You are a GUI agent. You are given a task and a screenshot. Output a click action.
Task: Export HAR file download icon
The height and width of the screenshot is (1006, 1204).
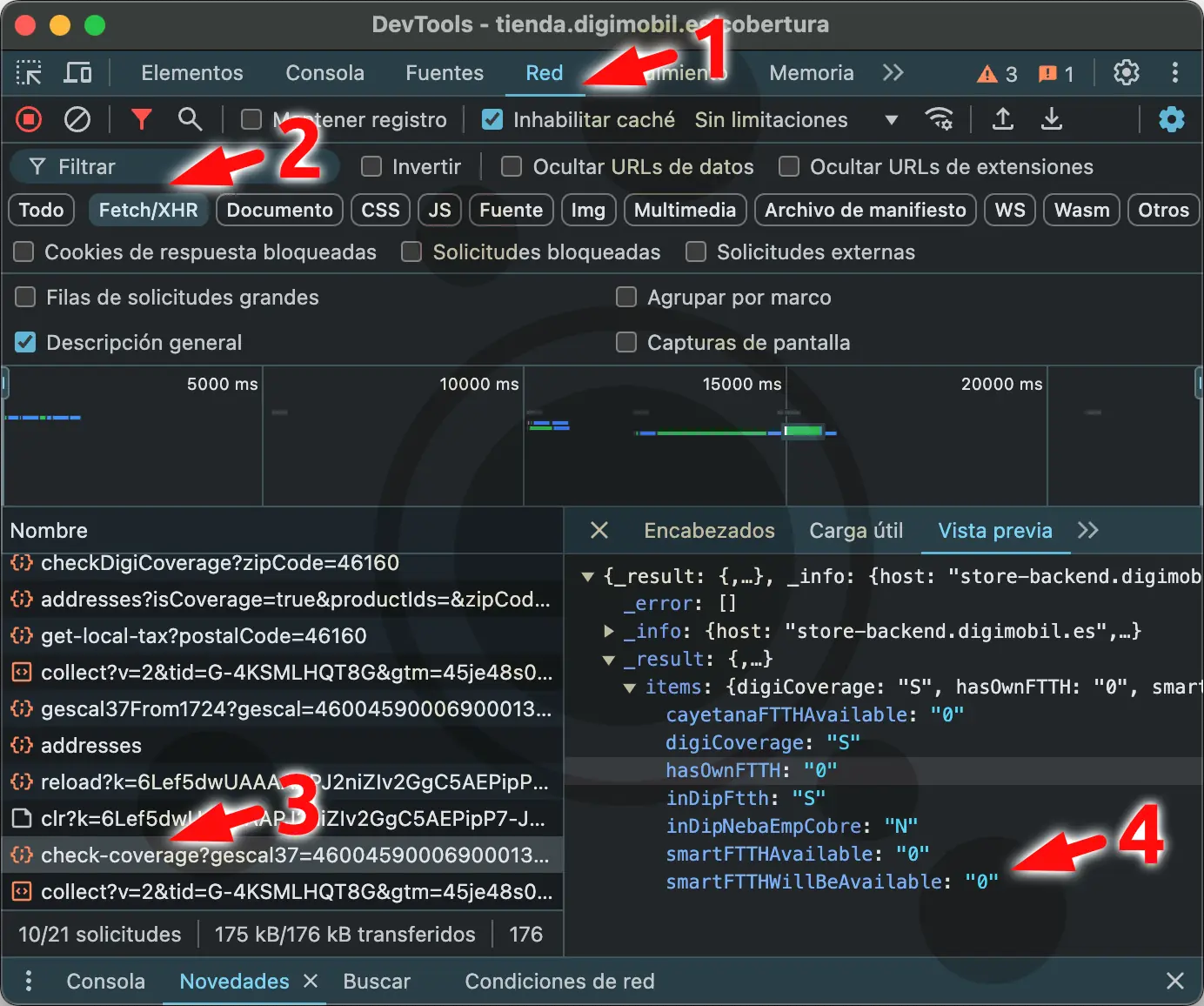coord(1052,119)
